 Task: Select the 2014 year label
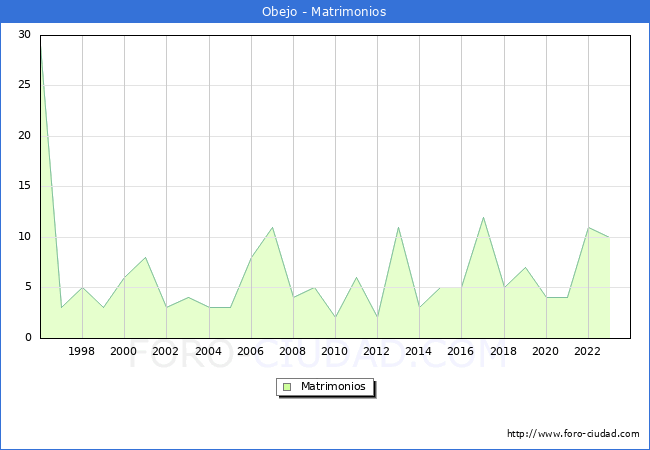pyautogui.click(x=419, y=352)
